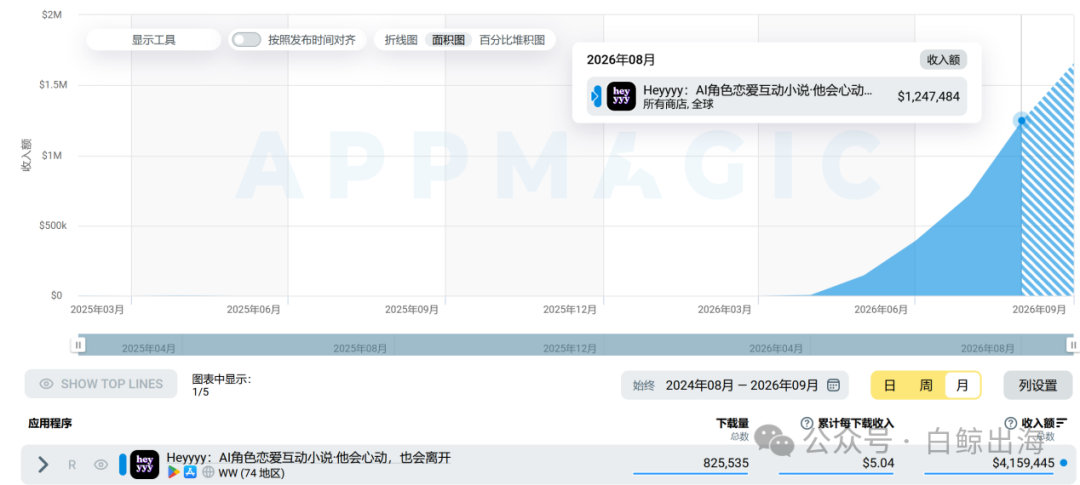
Task: Select the 周 granularity option
Action: pyautogui.click(x=926, y=385)
